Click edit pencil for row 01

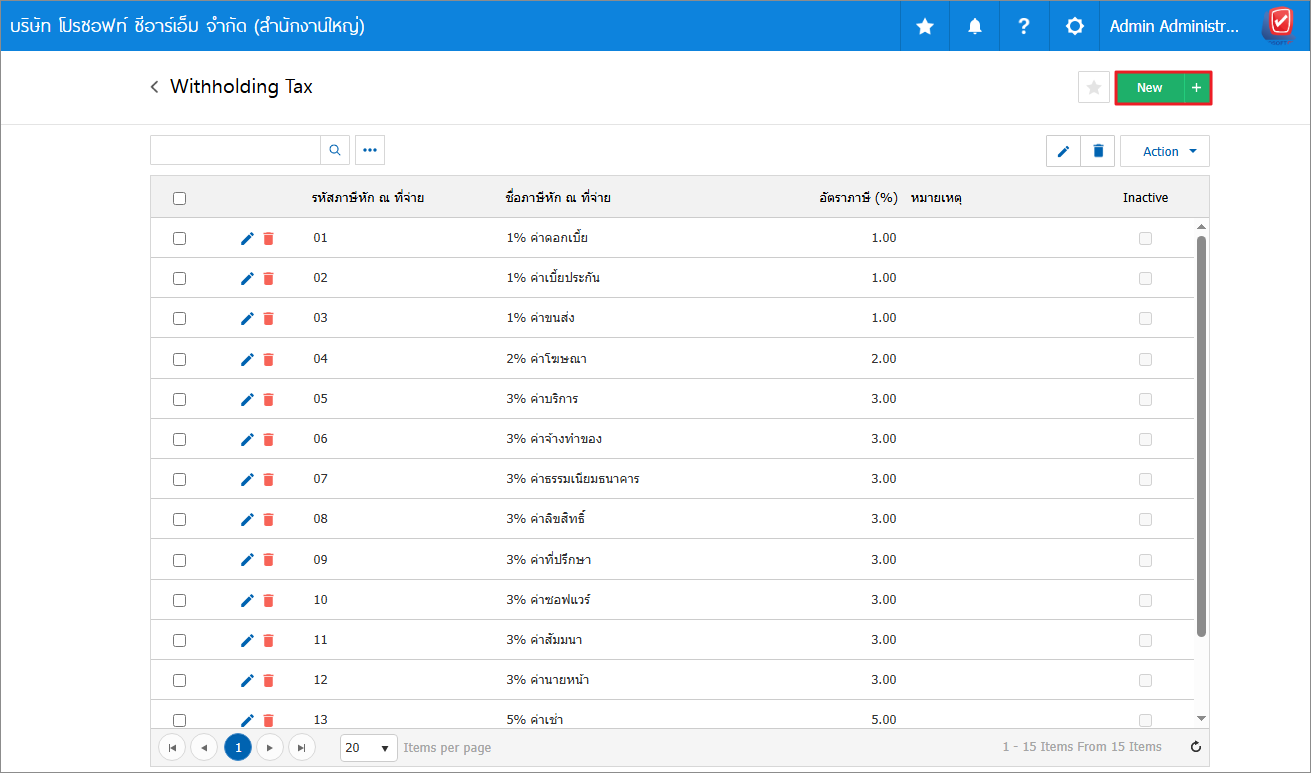pyautogui.click(x=247, y=238)
